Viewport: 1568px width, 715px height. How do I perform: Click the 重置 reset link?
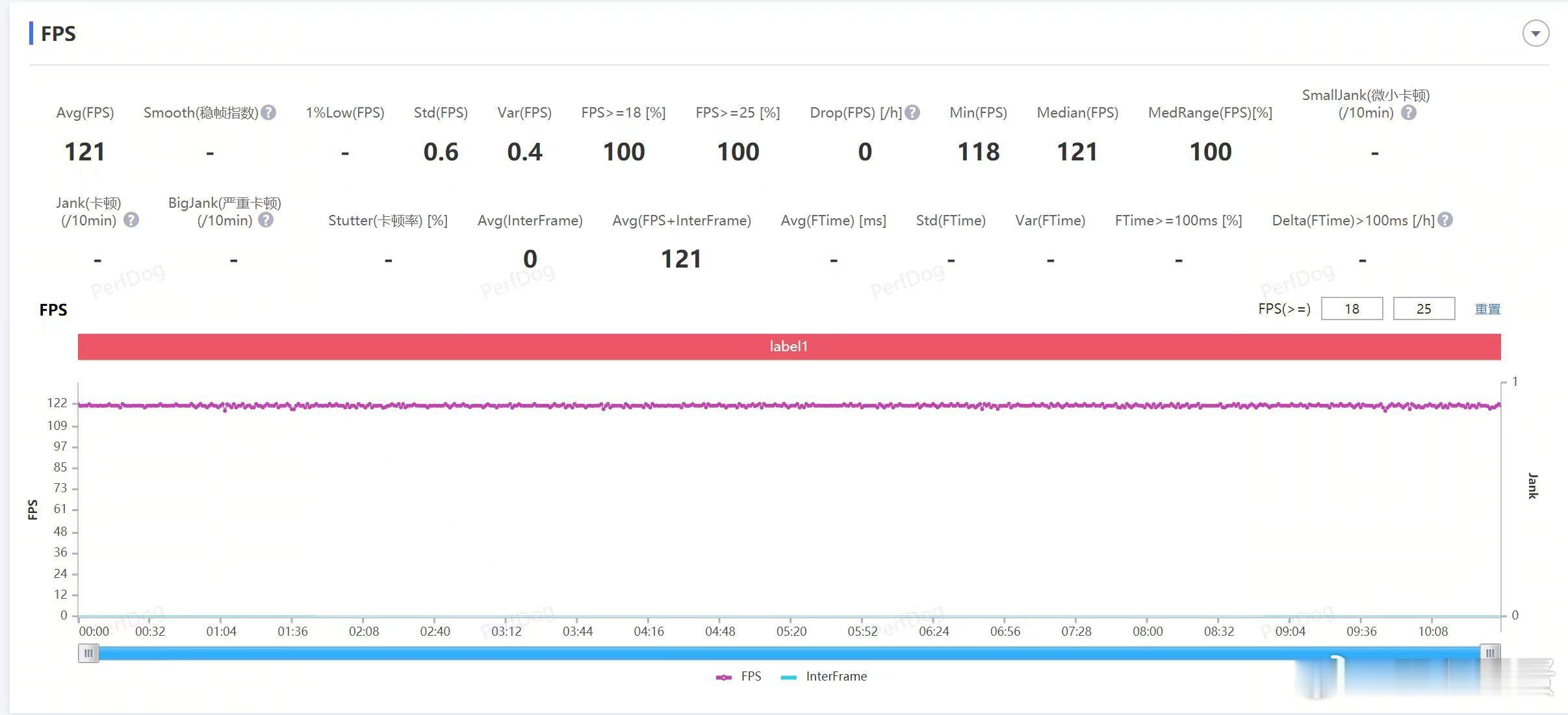click(1487, 309)
